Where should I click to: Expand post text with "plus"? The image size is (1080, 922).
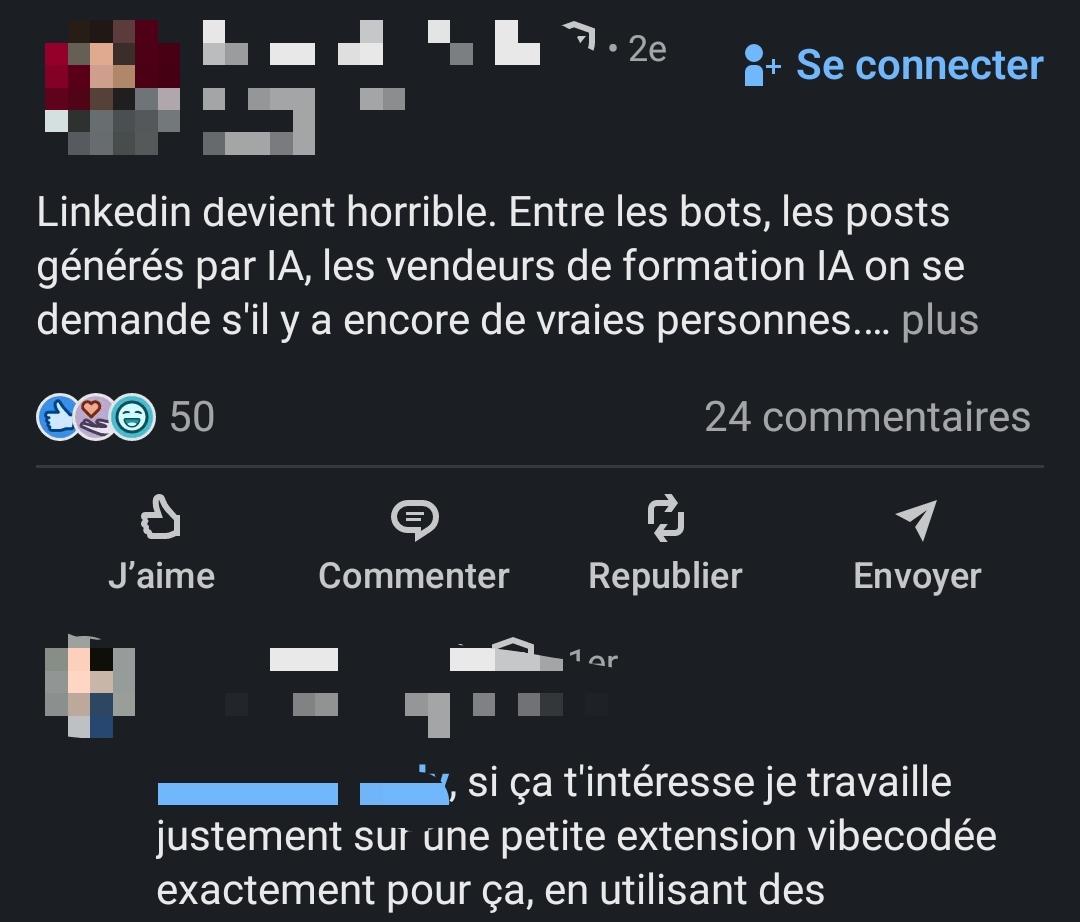pos(940,321)
